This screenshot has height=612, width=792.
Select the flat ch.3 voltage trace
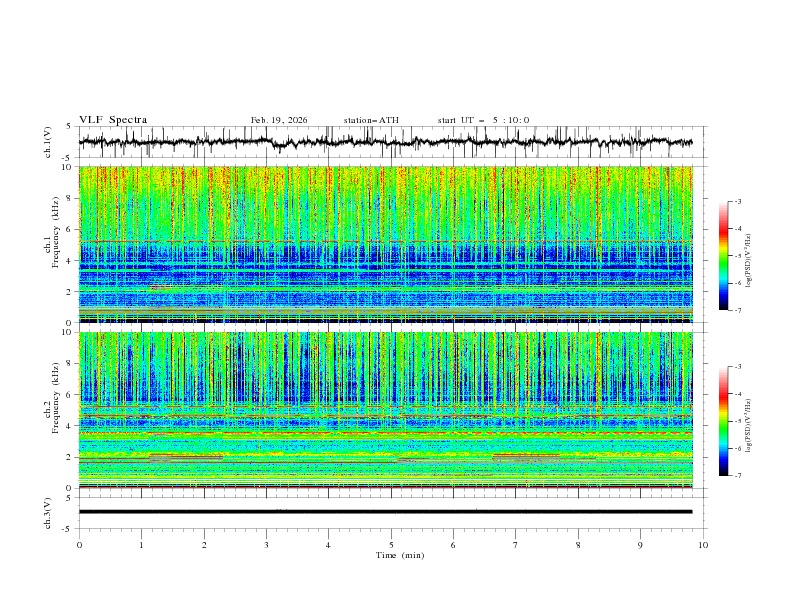pyautogui.click(x=390, y=511)
